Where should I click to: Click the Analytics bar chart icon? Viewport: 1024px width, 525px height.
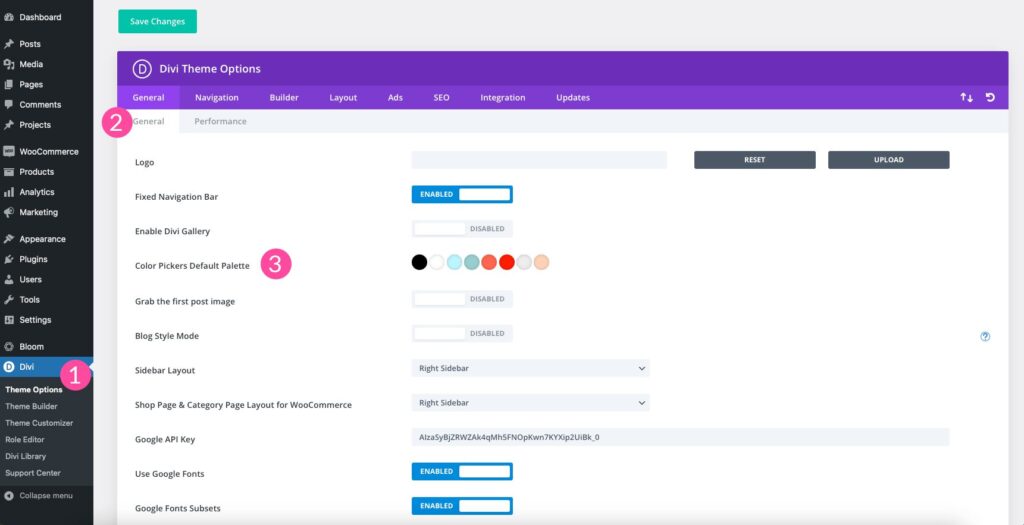point(8,192)
